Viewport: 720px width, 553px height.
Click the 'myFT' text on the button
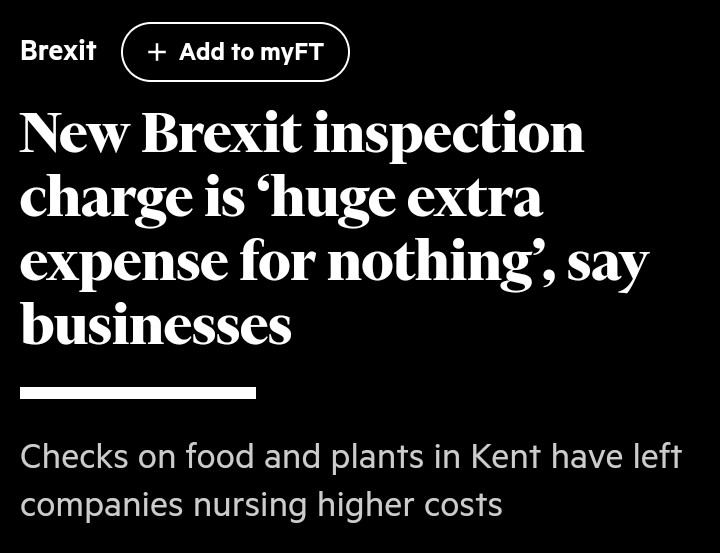[292, 52]
